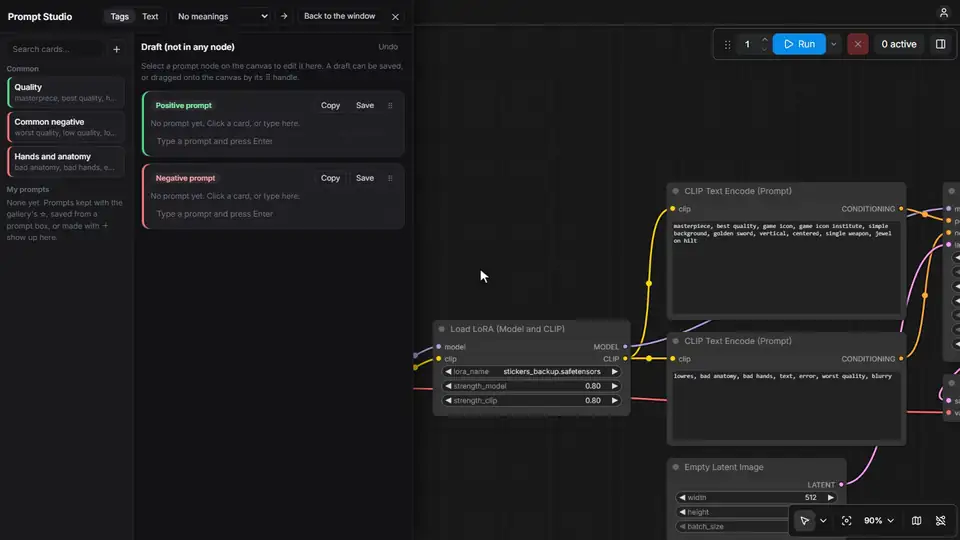Image resolution: width=960 pixels, height=540 pixels.
Task: Click Back to the window
Action: tap(339, 17)
